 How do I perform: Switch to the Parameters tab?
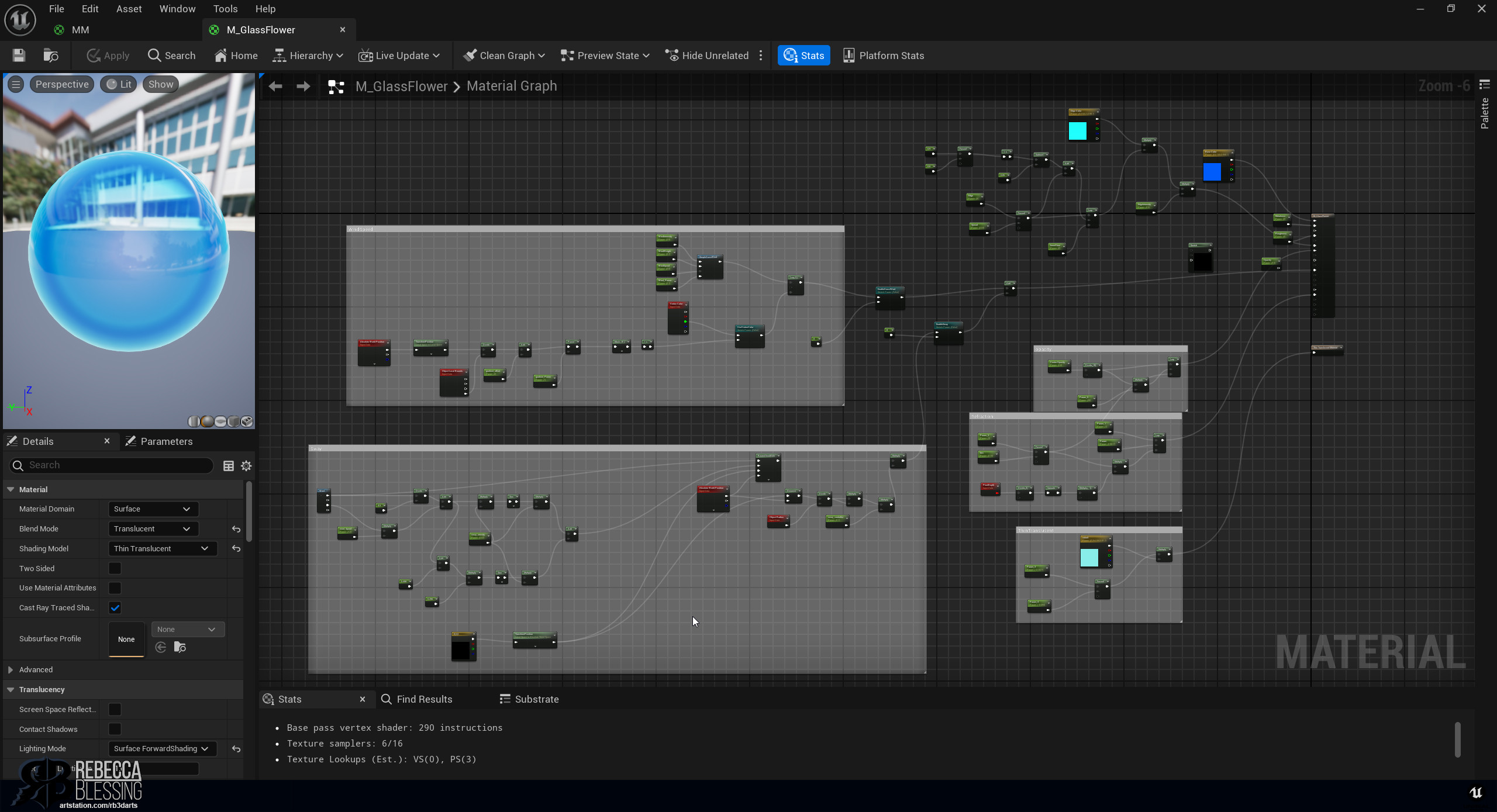[x=159, y=441]
